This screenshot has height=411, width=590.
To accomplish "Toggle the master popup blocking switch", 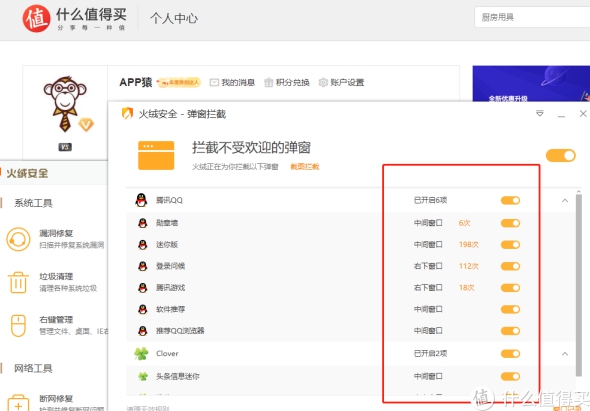I will (x=560, y=155).
